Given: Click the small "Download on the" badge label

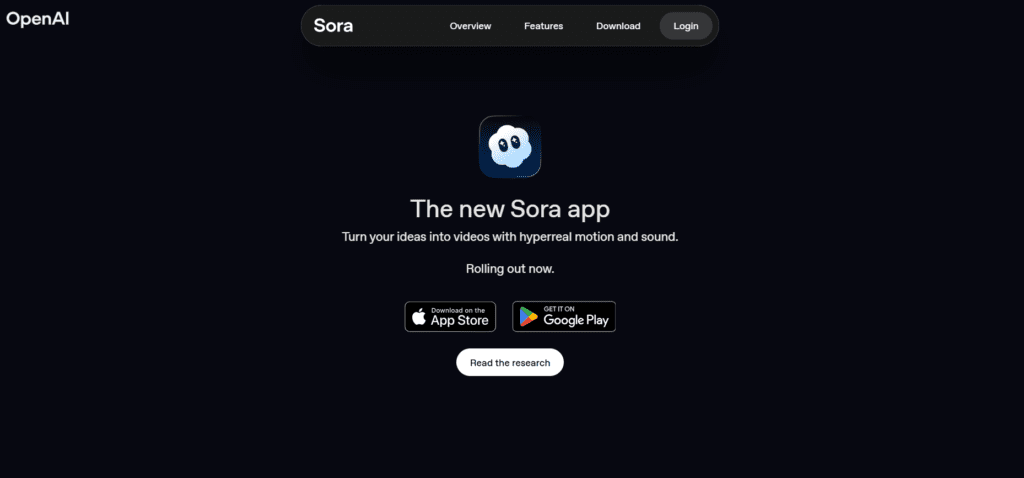Looking at the screenshot, I should tap(458, 310).
